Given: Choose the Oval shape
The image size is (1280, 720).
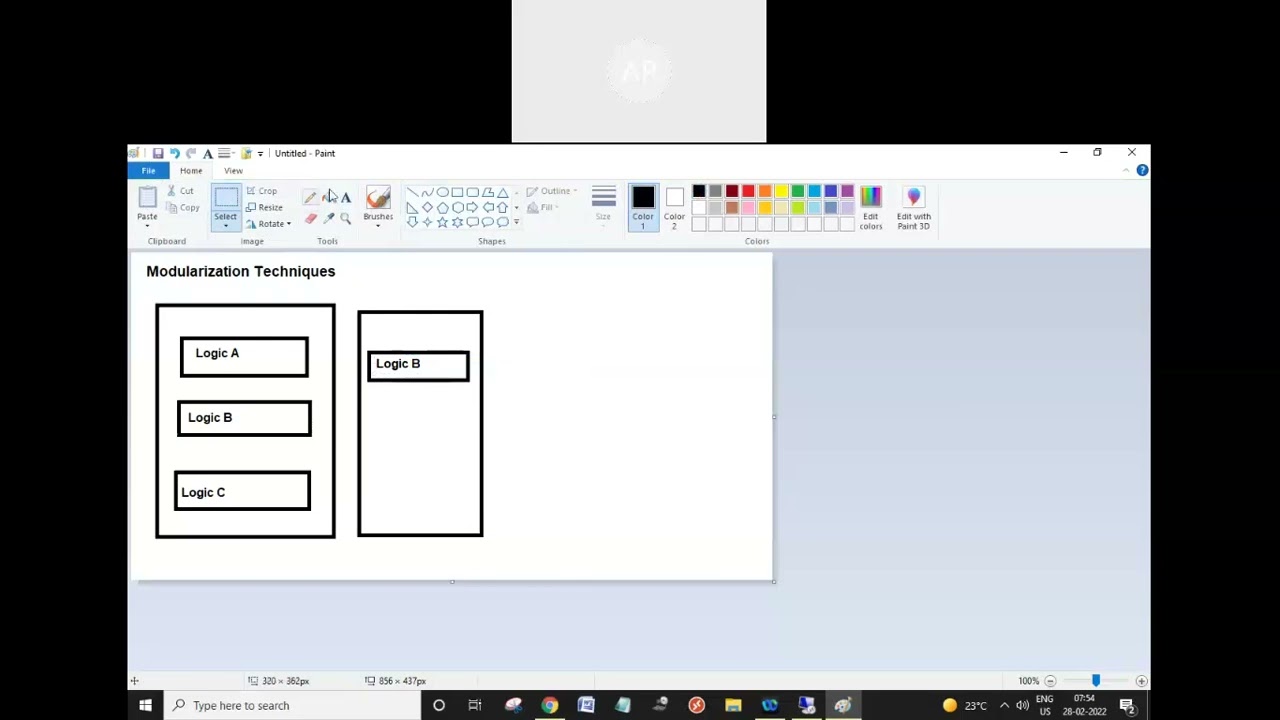Looking at the screenshot, I should (x=442, y=192).
